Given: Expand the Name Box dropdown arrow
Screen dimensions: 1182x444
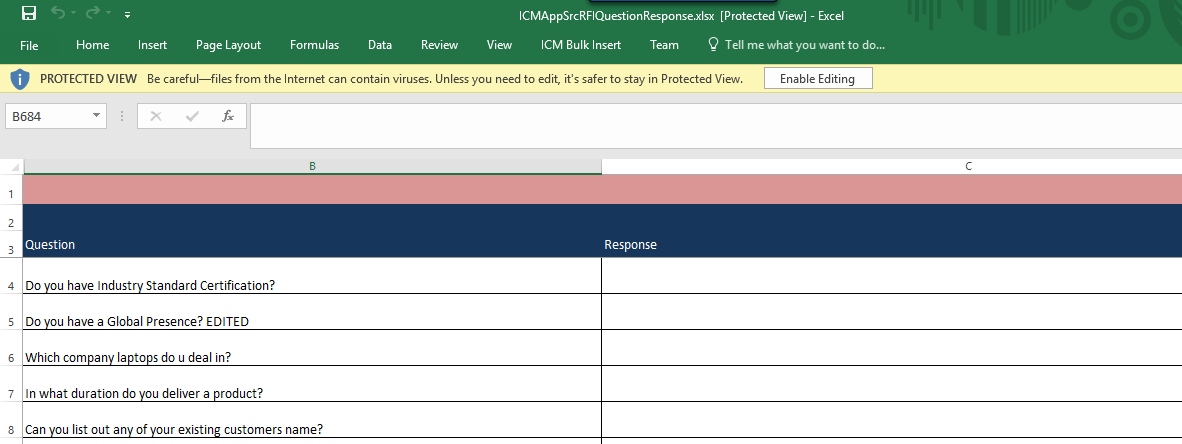Looking at the screenshot, I should 96,116.
